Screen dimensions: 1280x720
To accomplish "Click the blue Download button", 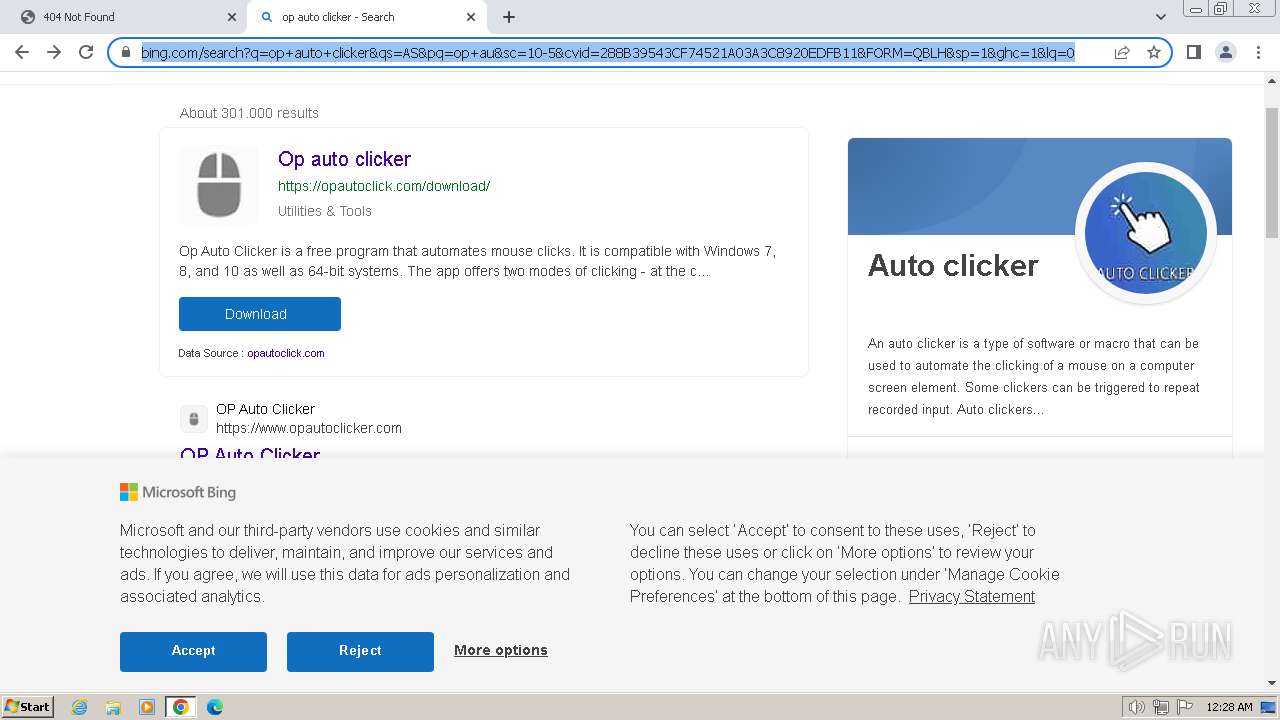I will point(260,314).
